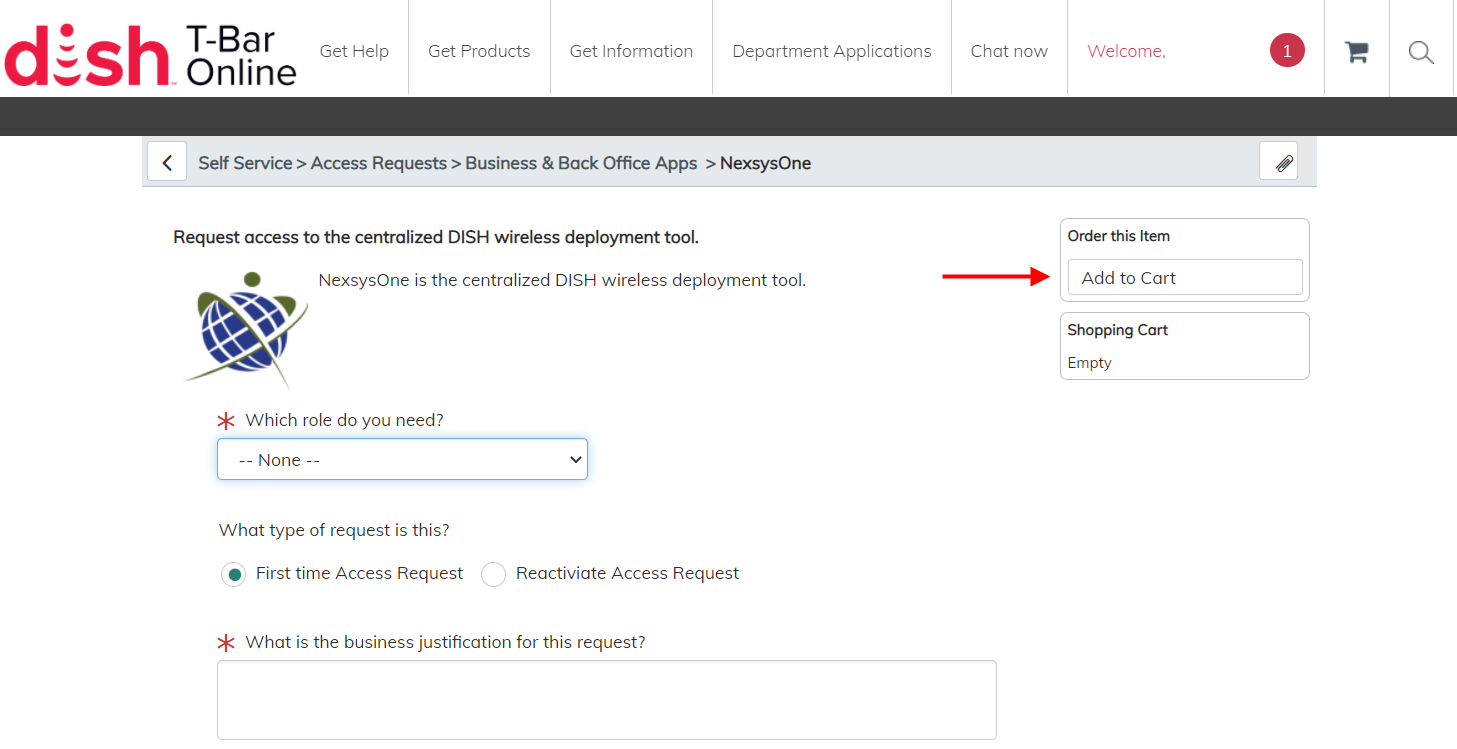1457x749 pixels.
Task: Open the Get Products menu
Action: pos(479,51)
